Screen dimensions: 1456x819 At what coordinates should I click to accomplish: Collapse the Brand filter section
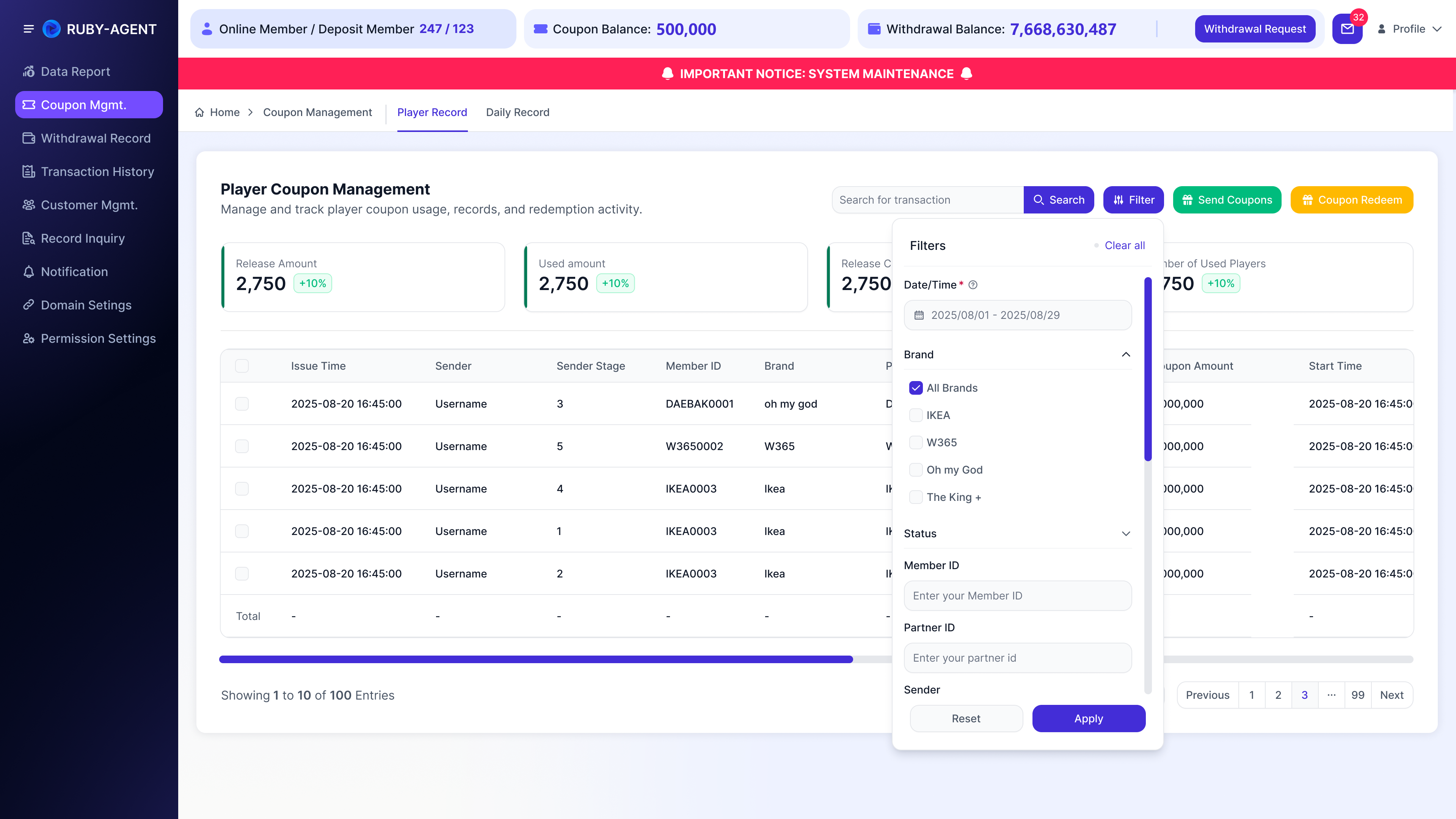click(x=1125, y=355)
